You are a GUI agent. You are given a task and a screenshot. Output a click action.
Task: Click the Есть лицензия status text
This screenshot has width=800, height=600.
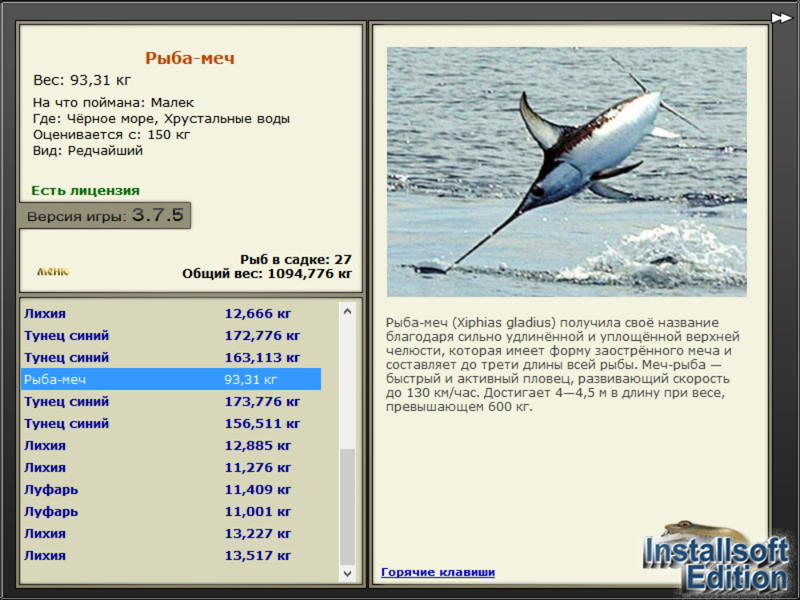pos(85,190)
